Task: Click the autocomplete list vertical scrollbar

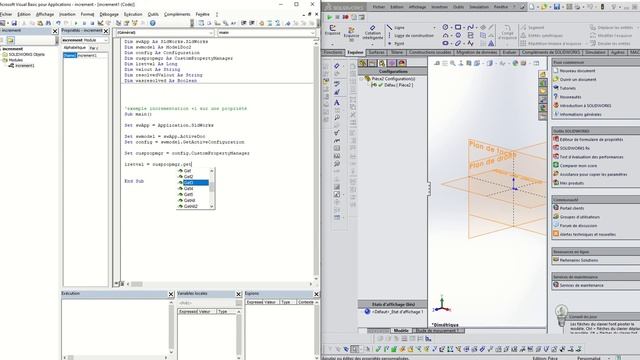Action: [x=212, y=189]
